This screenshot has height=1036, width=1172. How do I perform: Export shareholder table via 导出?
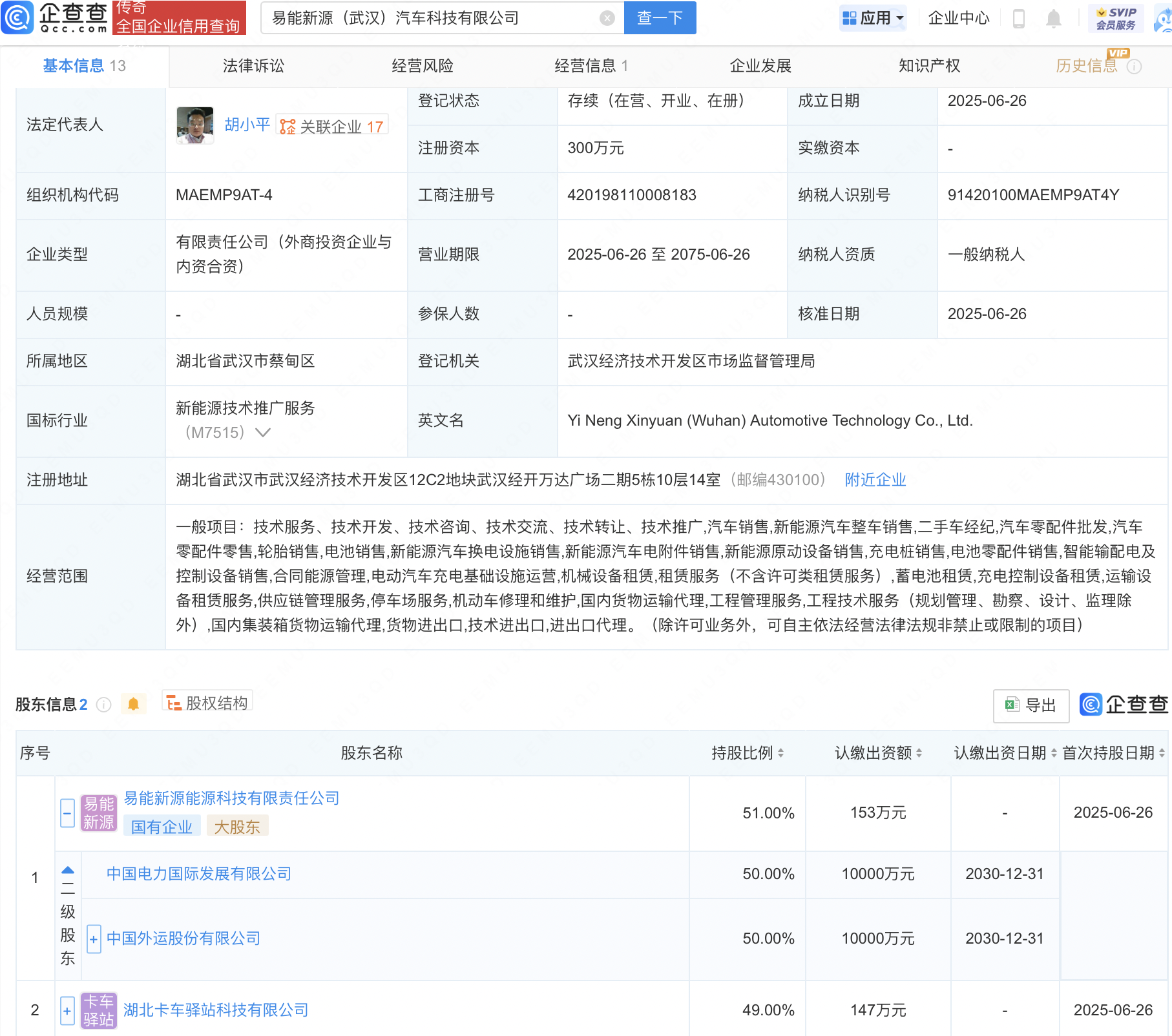click(1031, 705)
